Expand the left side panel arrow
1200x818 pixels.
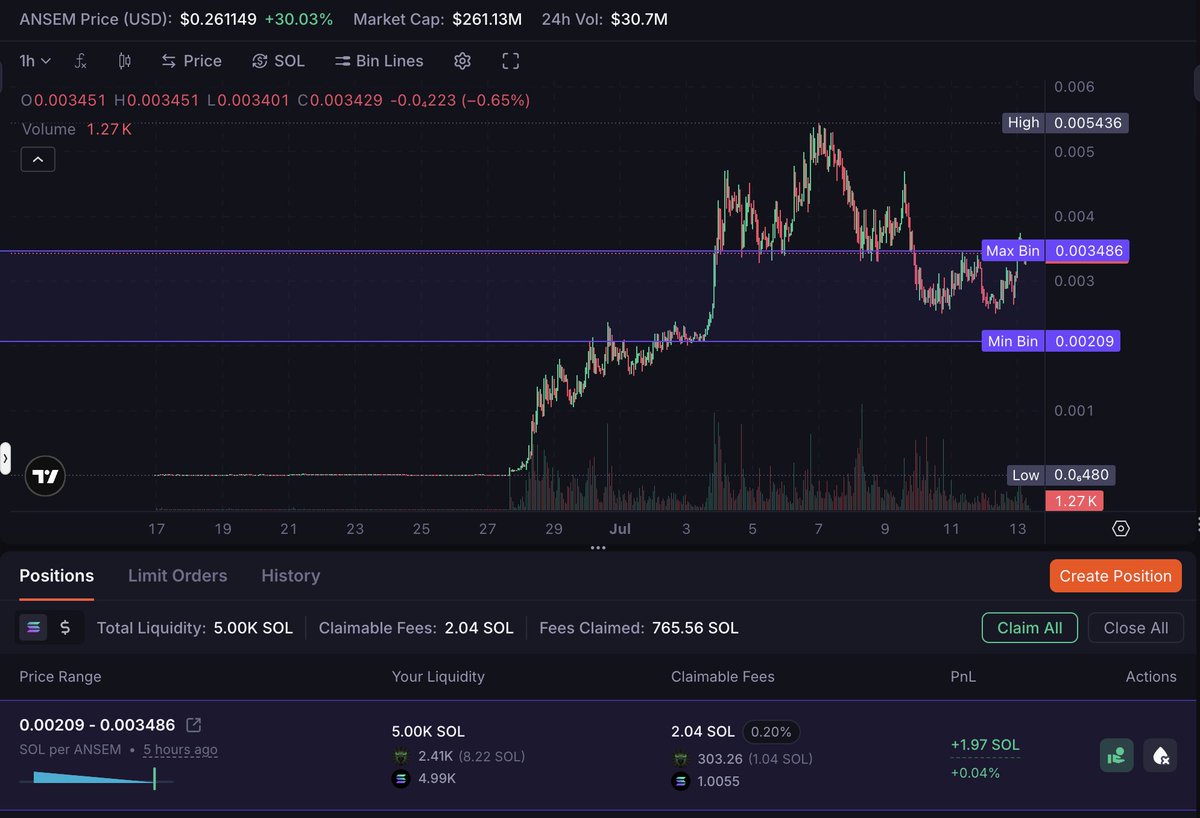click(5, 458)
